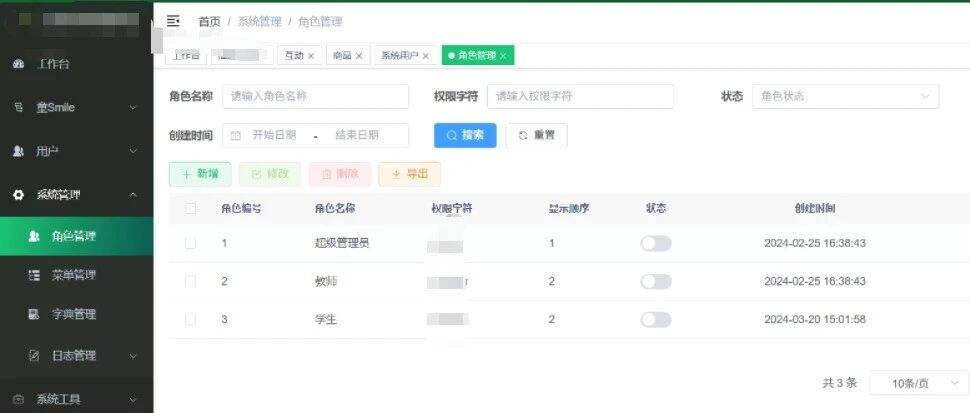970x413 pixels.
Task: Click the 显示顺序 column header
Action: coord(569,208)
